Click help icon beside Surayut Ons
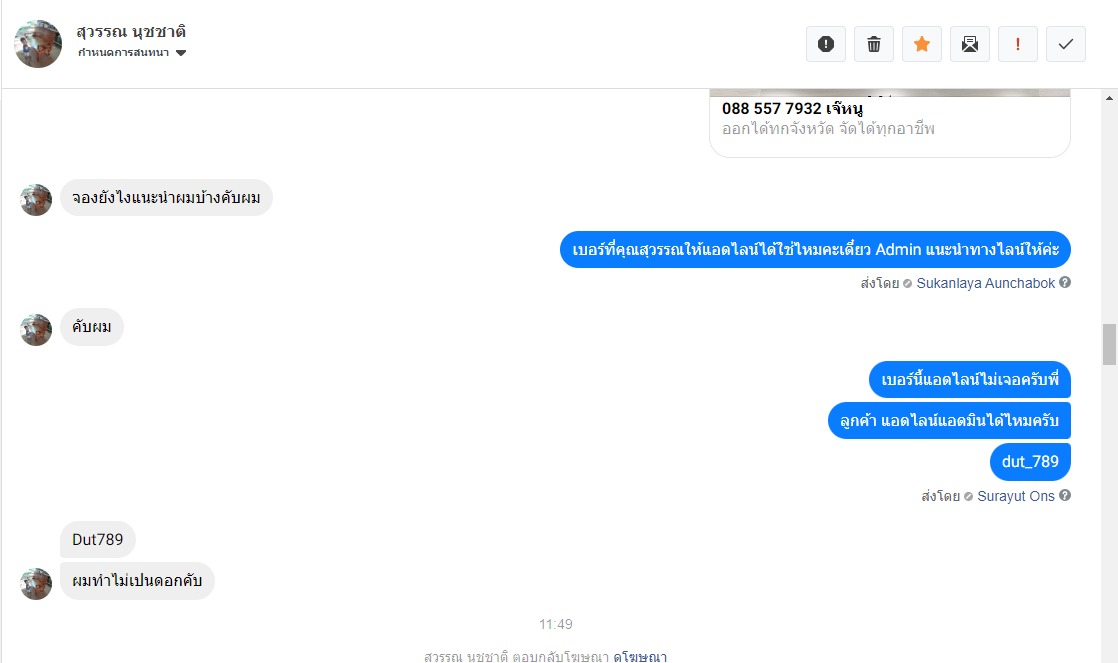 click(1065, 495)
